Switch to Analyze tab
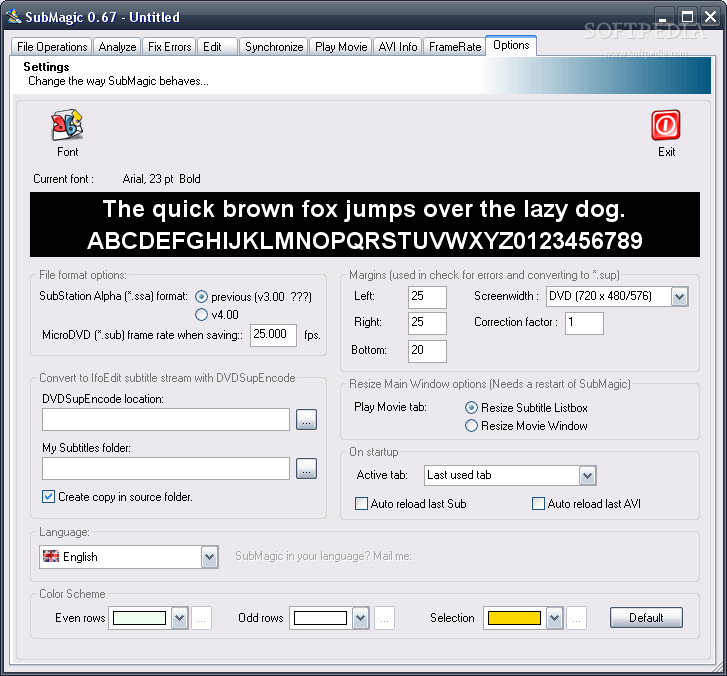The image size is (727, 676). (117, 47)
